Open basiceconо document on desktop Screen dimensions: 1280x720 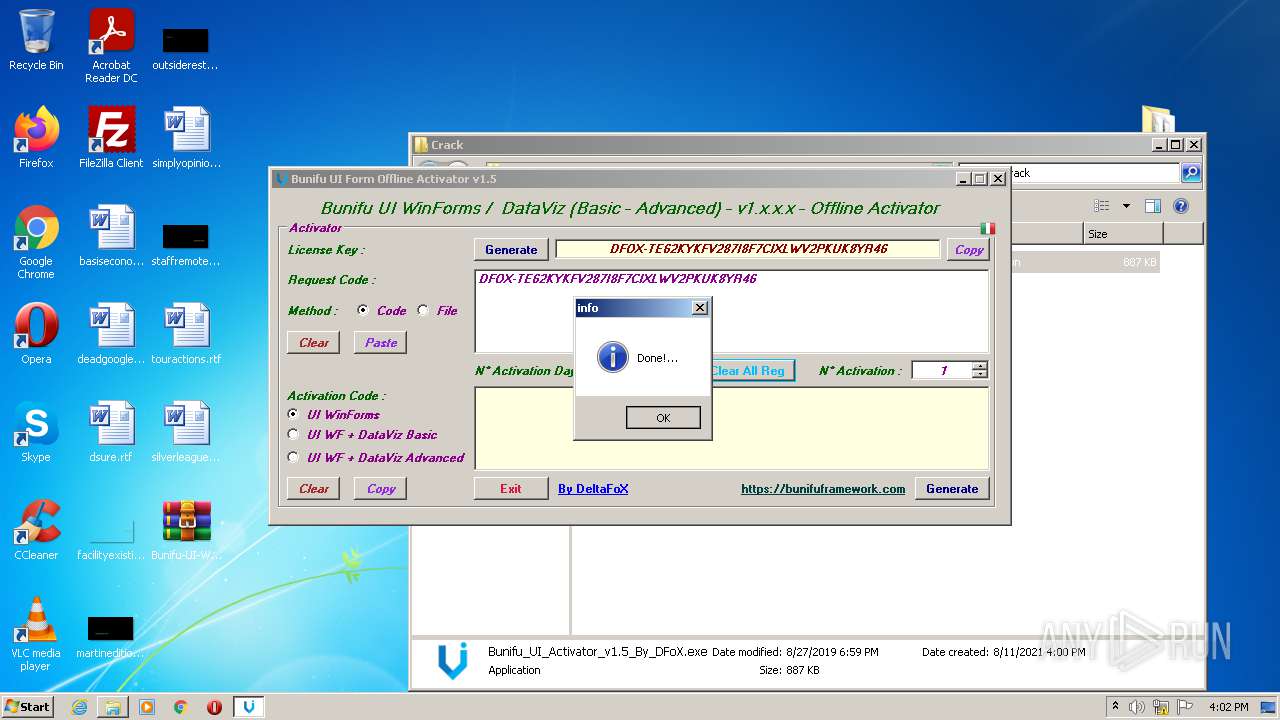(x=111, y=236)
